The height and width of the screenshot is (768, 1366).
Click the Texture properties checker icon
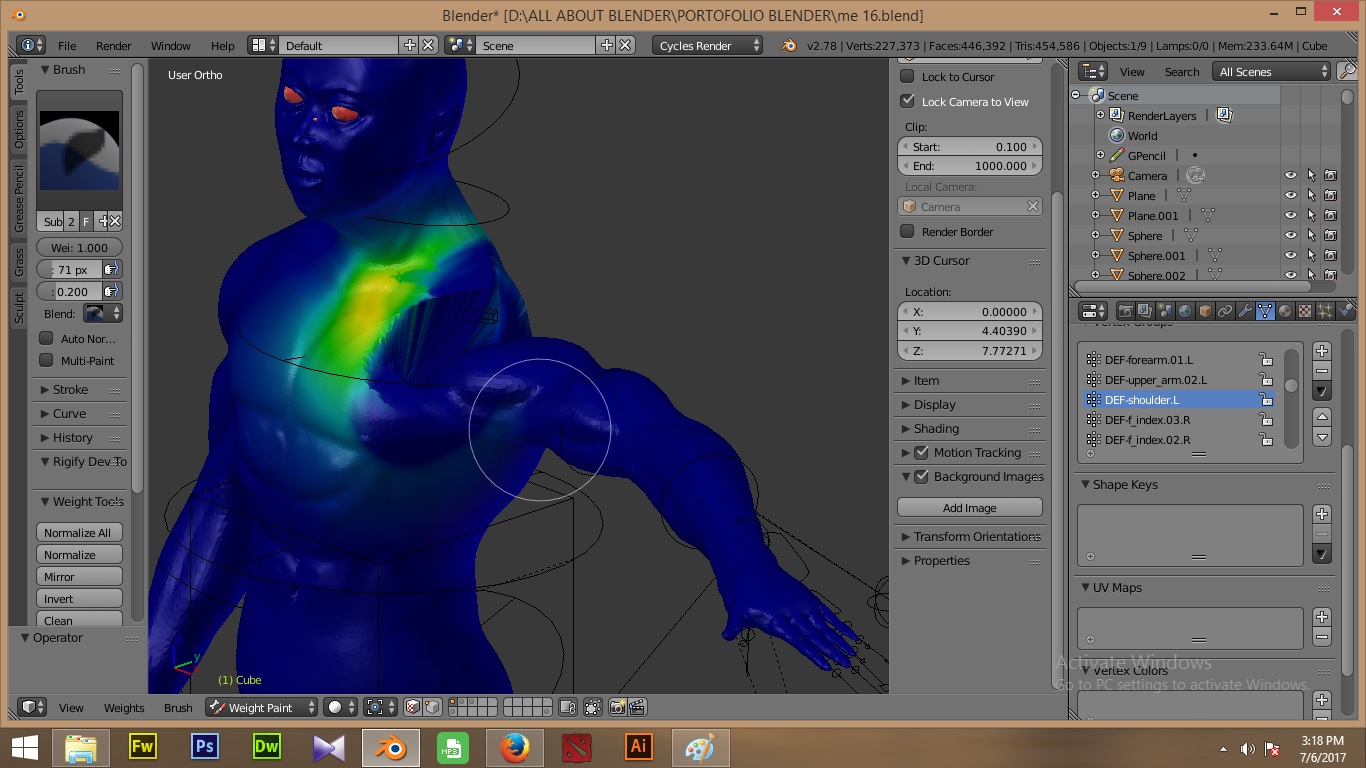pyautogui.click(x=1306, y=311)
